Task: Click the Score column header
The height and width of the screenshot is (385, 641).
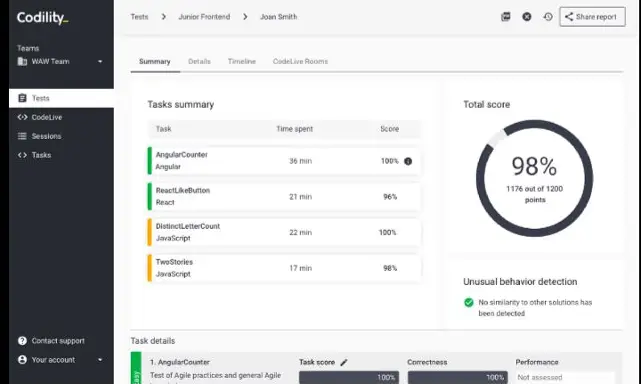Action: [390, 129]
